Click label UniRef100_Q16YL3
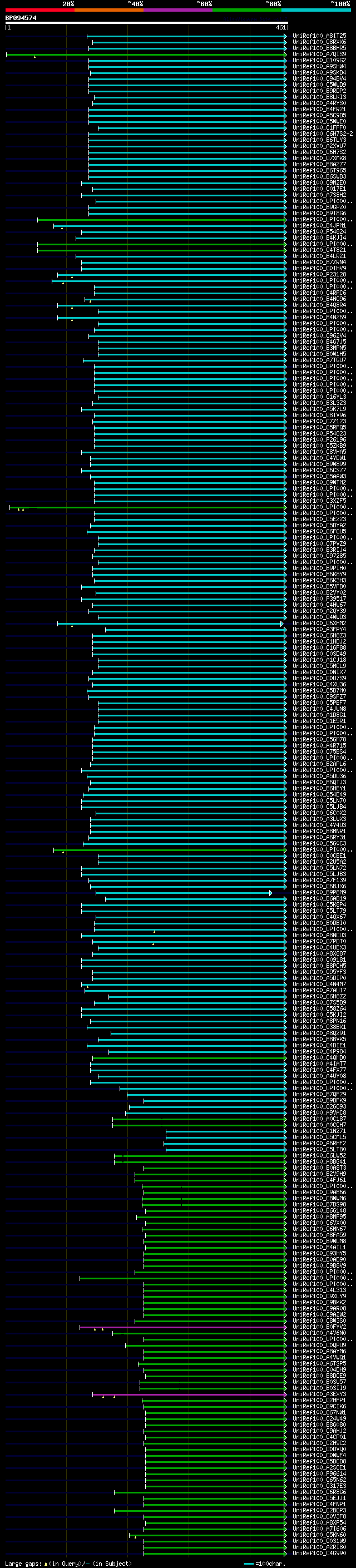 coord(319,397)
